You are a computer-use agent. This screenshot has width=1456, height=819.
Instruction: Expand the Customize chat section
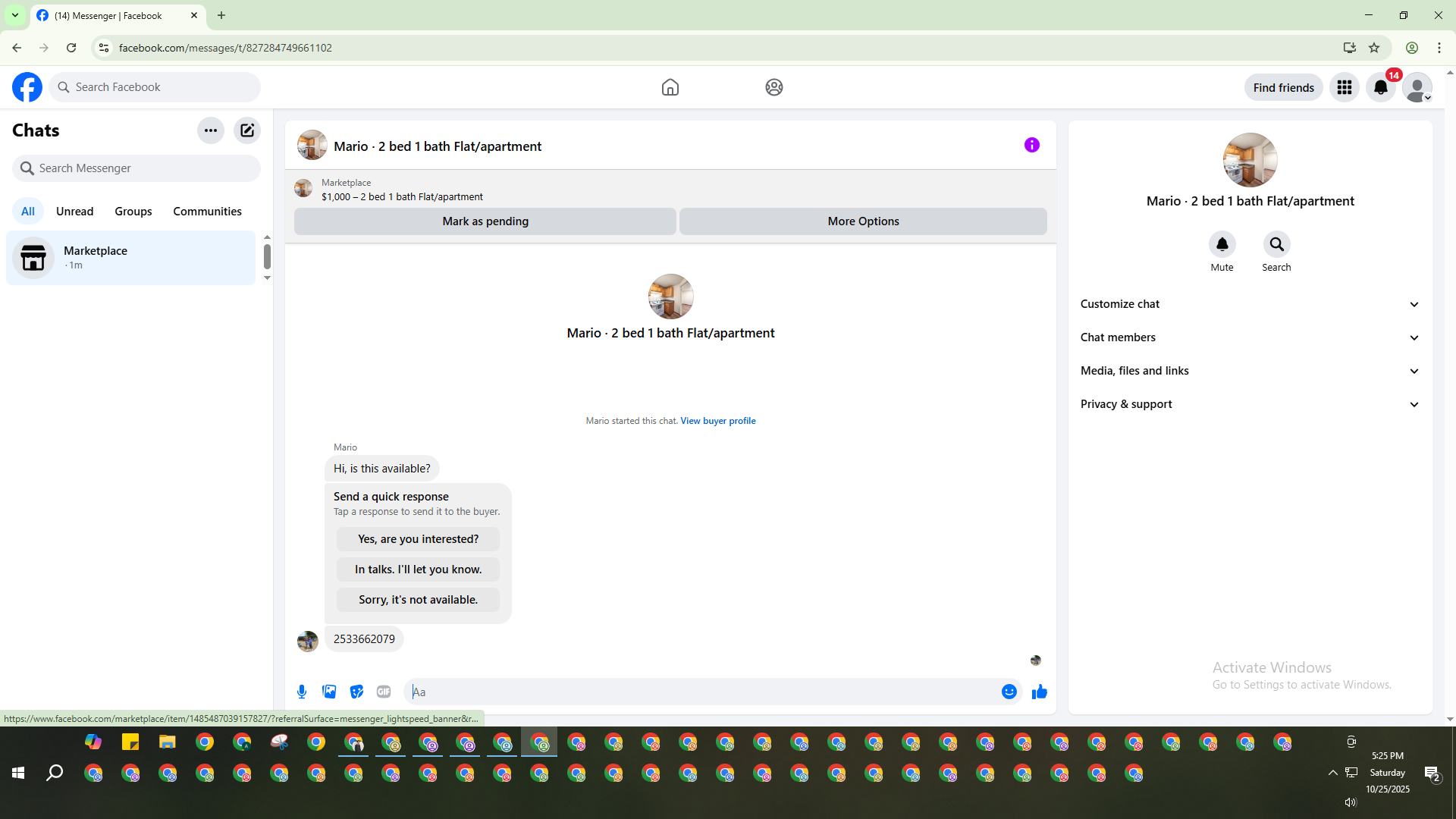tap(1249, 304)
